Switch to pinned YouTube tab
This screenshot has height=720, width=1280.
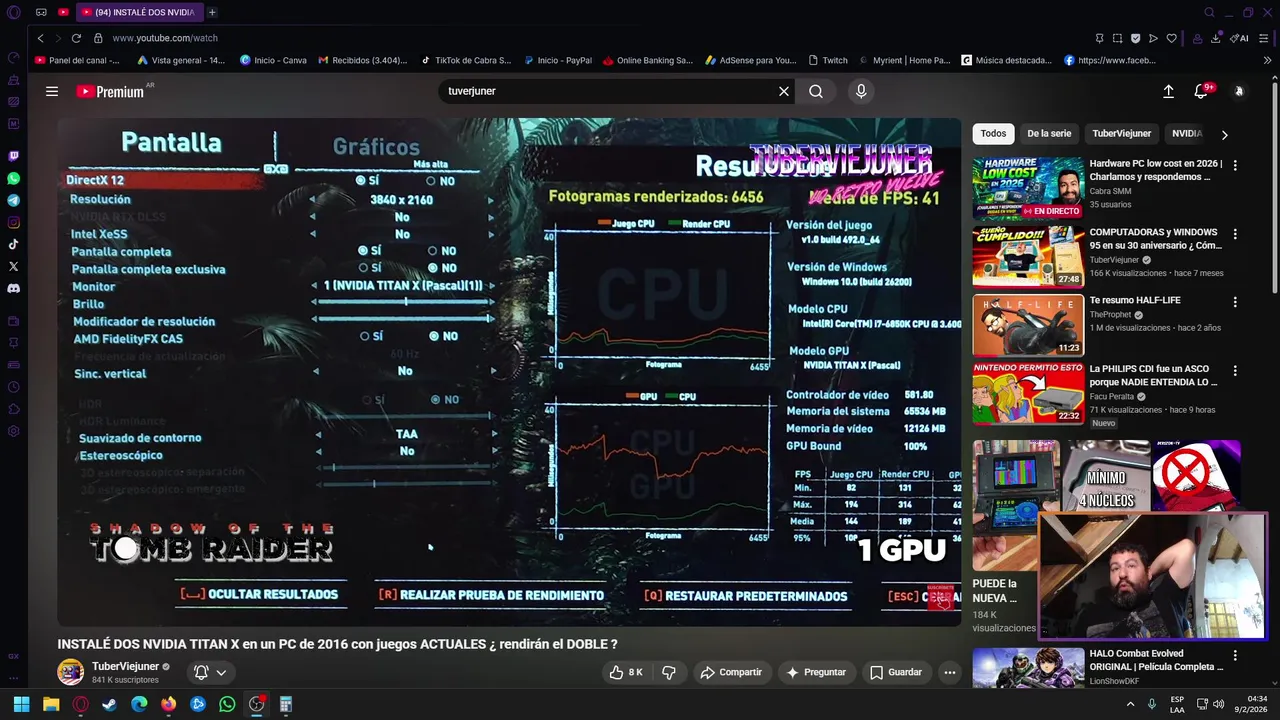click(x=63, y=12)
